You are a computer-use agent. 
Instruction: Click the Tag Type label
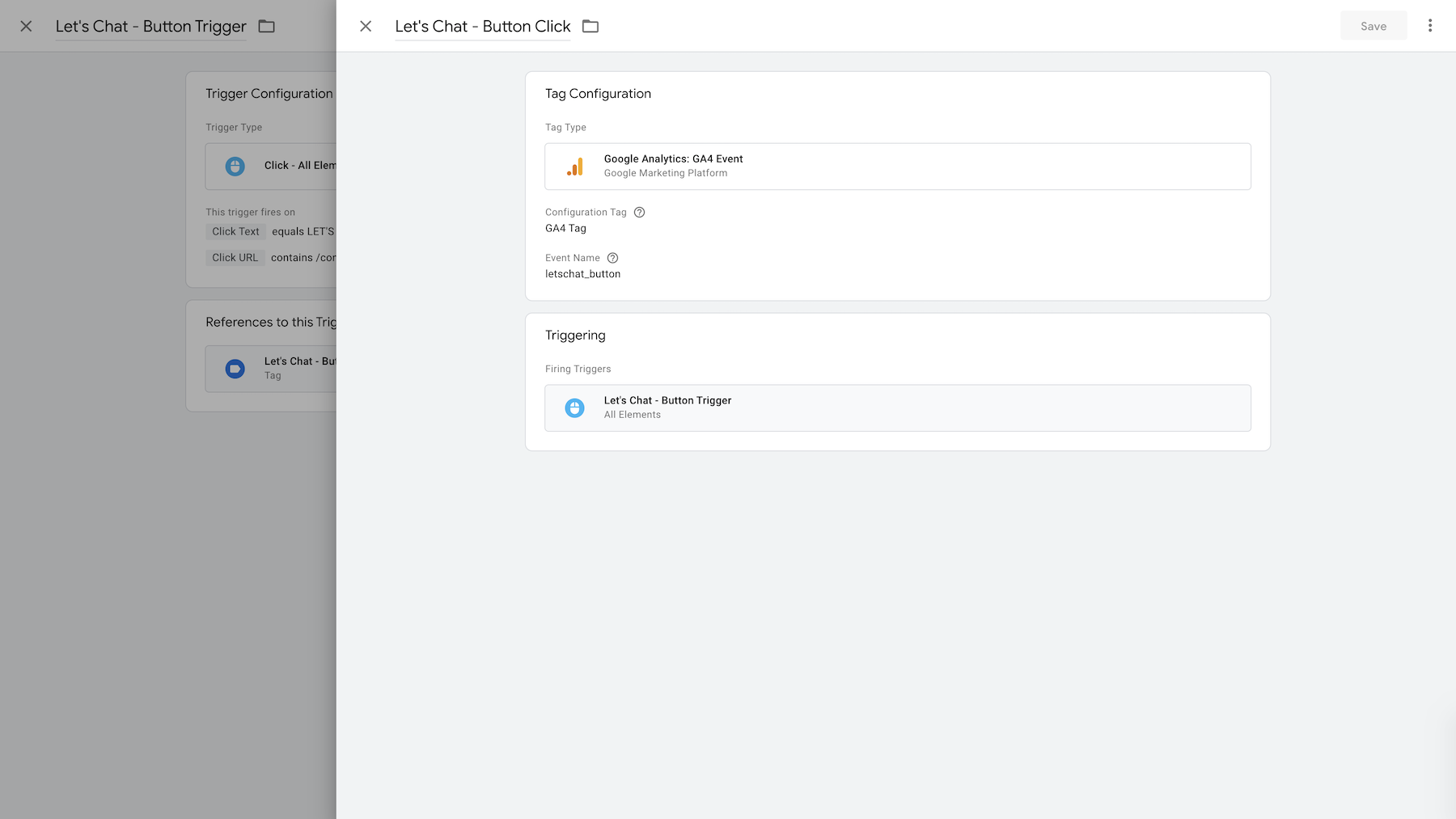[565, 128]
